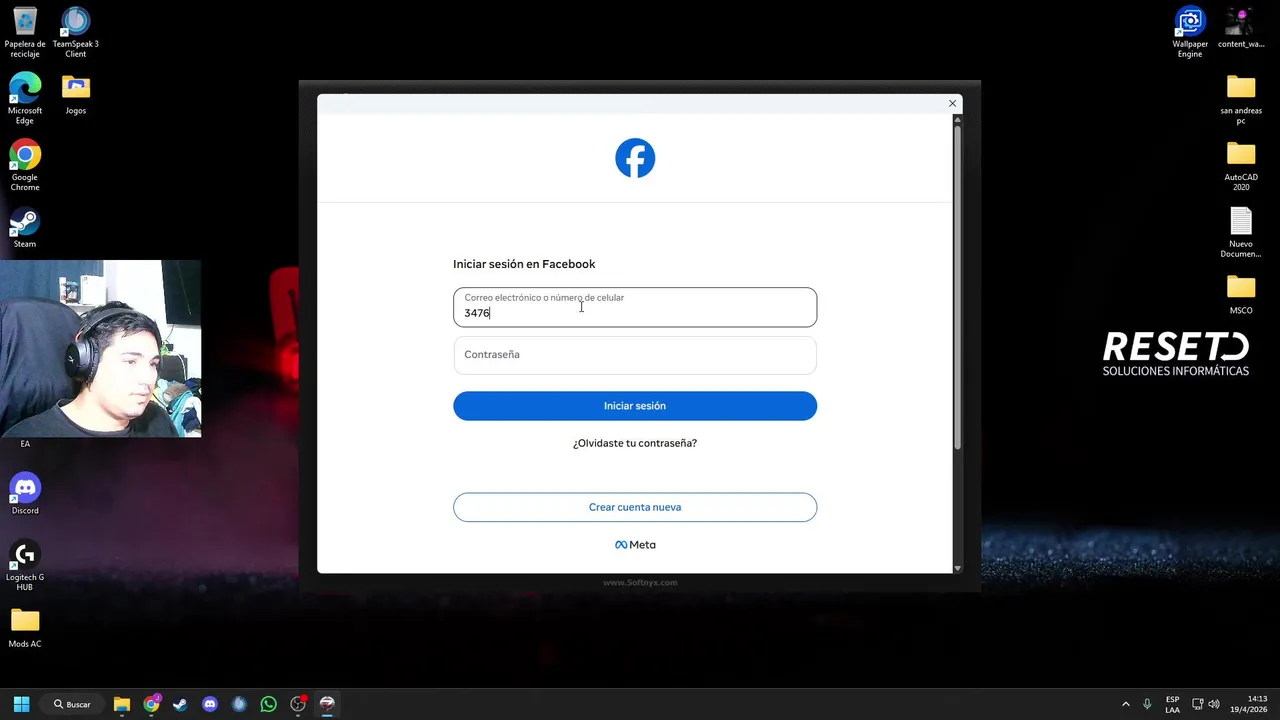1280x720 pixels.
Task: Open the Mods AC folder
Action: click(x=25, y=628)
